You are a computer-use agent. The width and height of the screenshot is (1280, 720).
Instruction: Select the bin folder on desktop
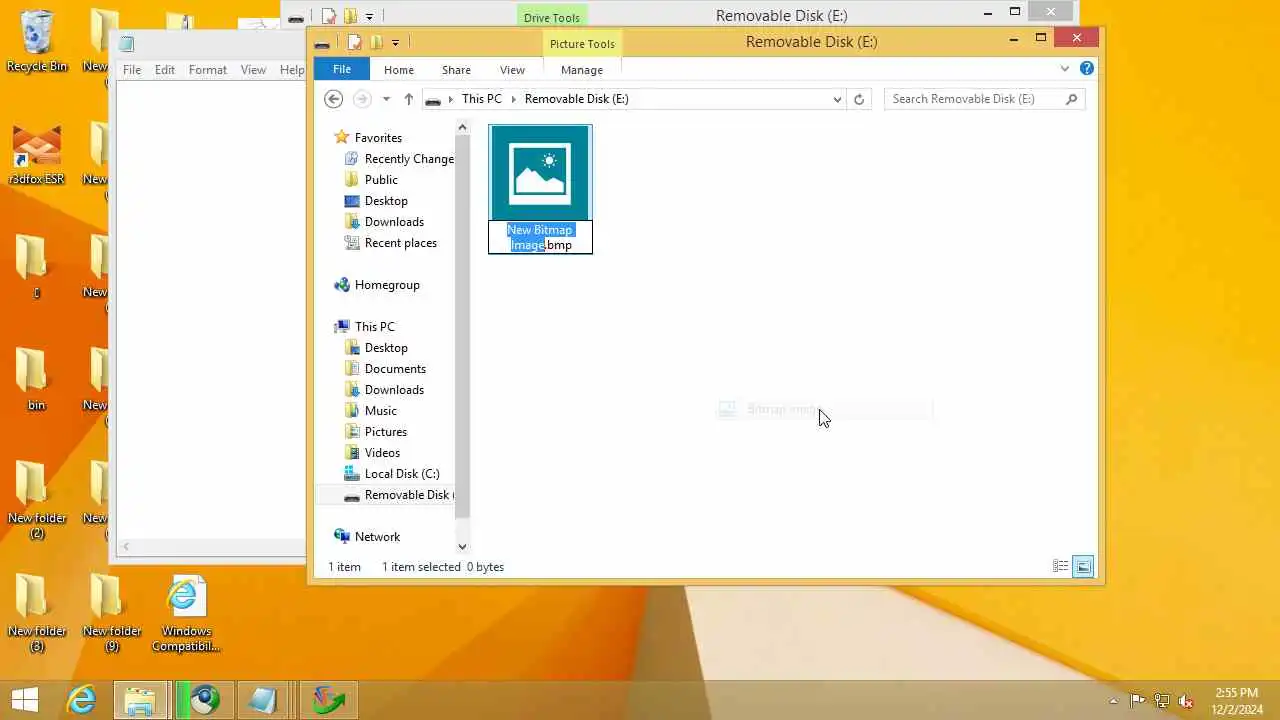tap(36, 378)
